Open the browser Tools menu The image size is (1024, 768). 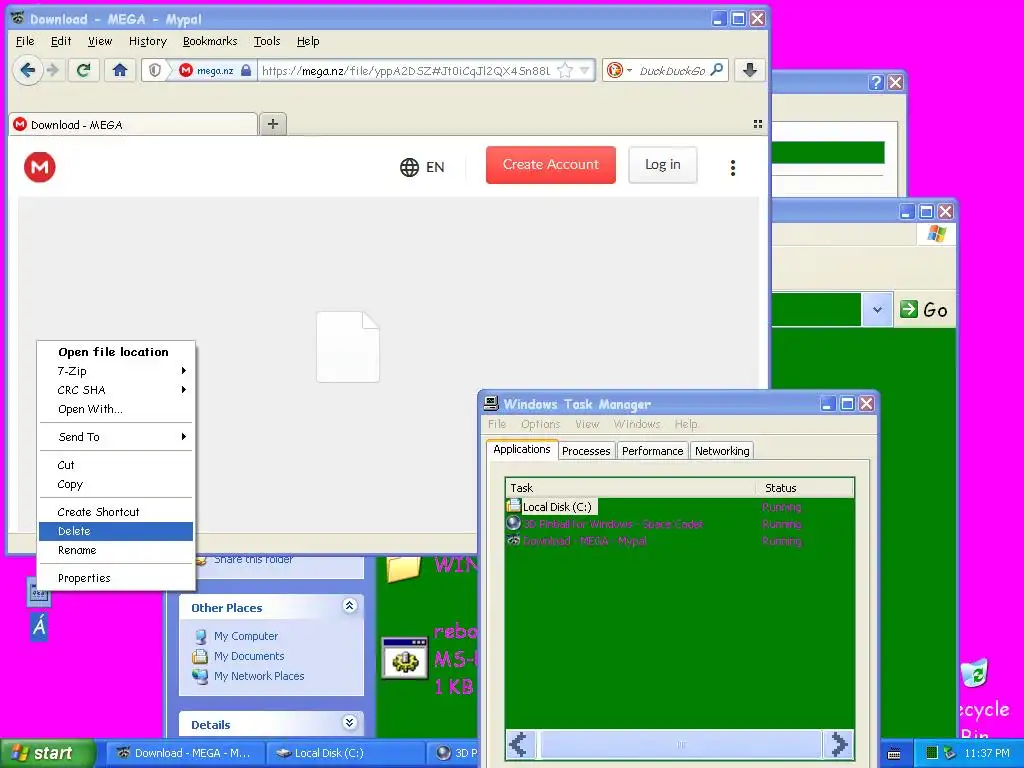coord(267,41)
